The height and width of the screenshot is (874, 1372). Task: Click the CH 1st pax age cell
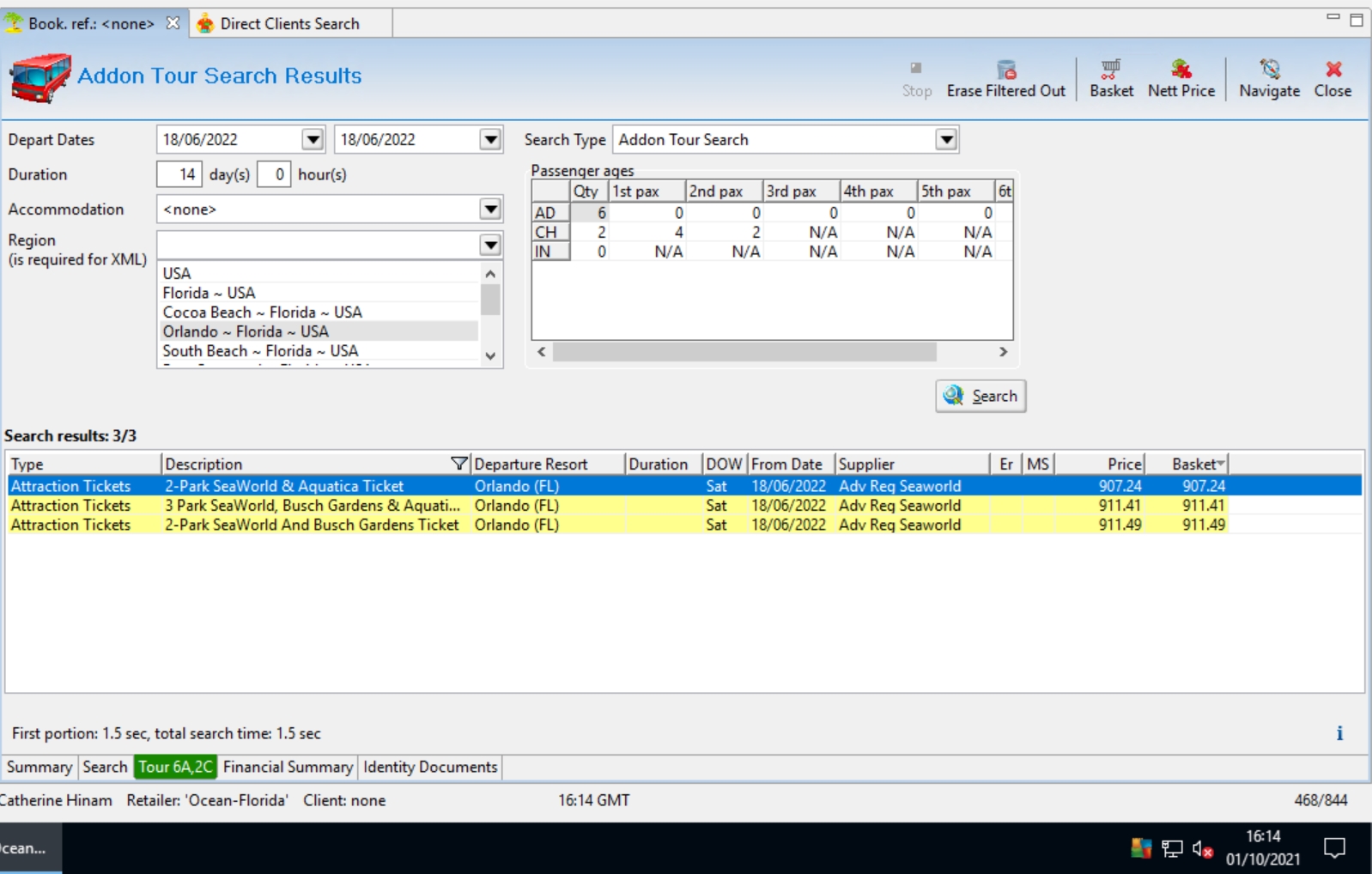pos(648,232)
